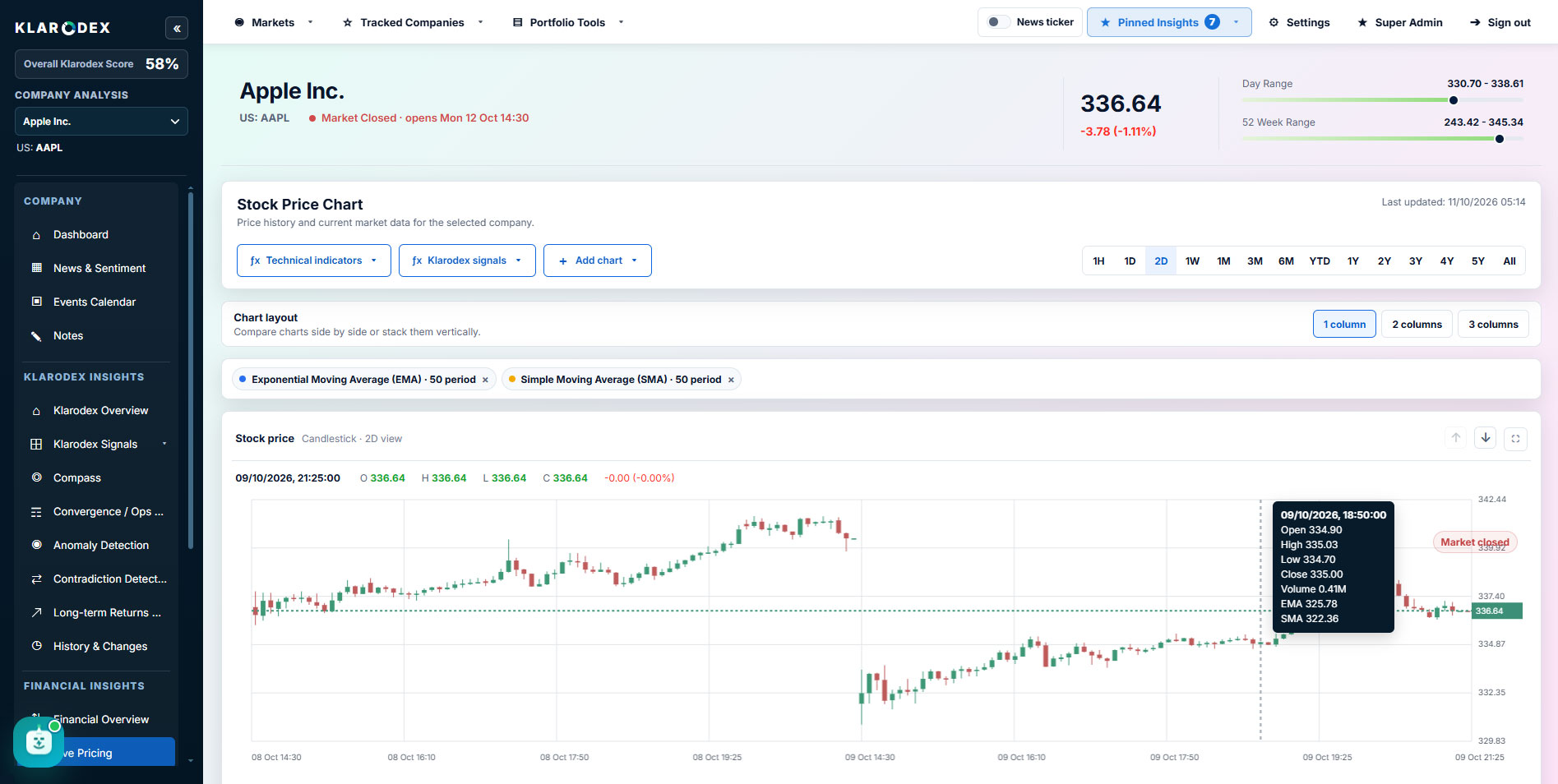Screen dimensions: 1558x784
Task: Open the Tracked Companies menu
Action: tap(413, 22)
